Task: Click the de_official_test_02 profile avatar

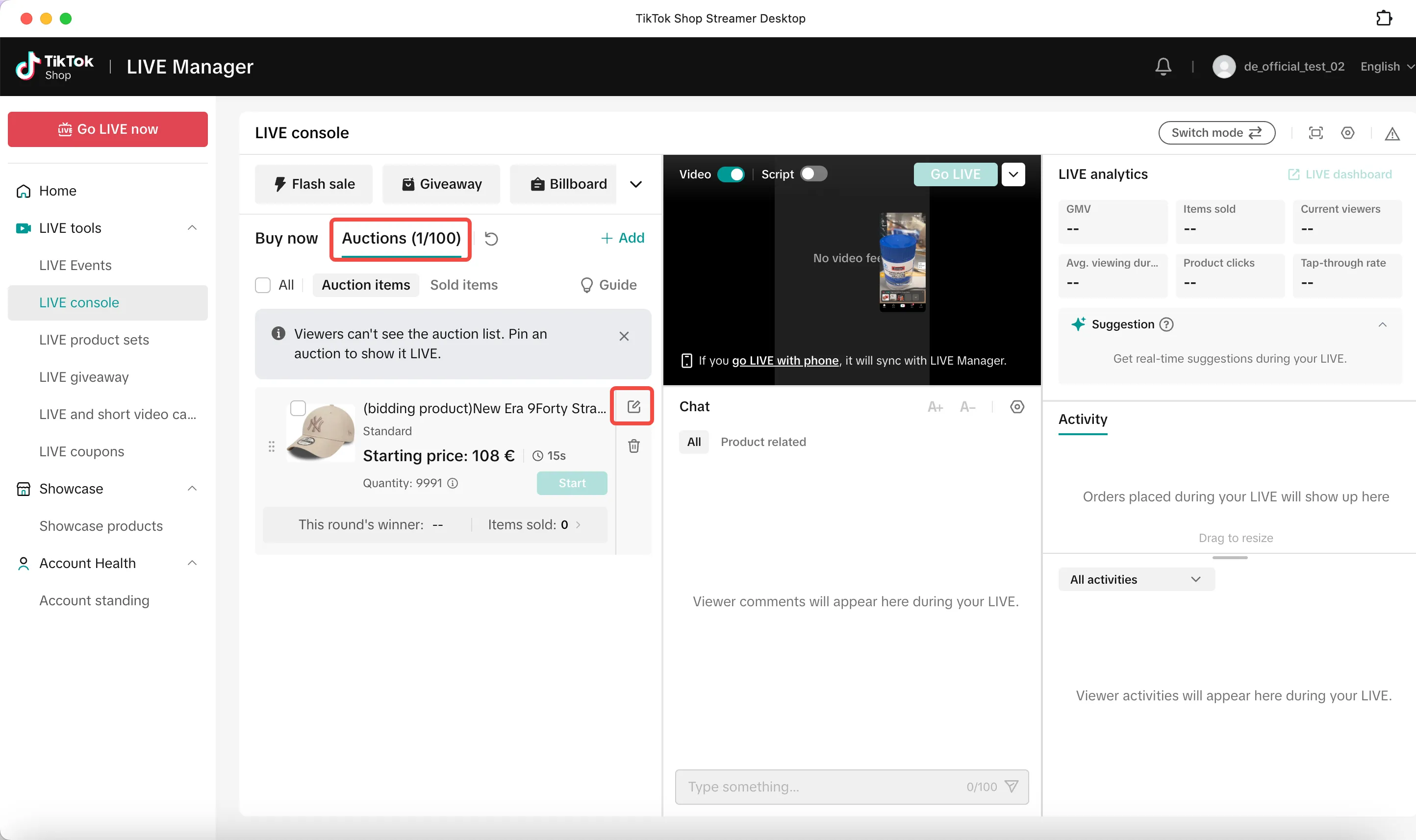Action: point(1223,66)
